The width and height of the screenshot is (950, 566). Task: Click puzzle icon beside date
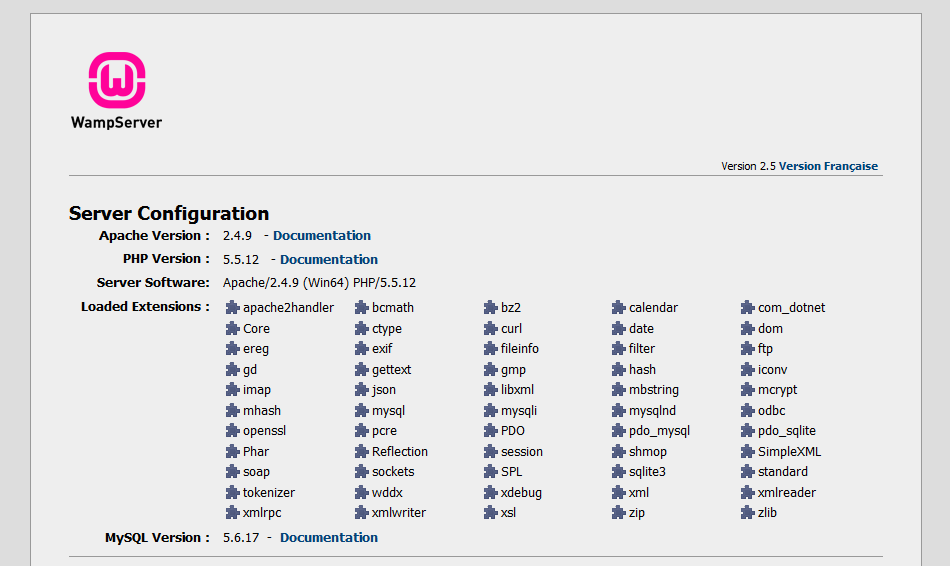click(619, 328)
